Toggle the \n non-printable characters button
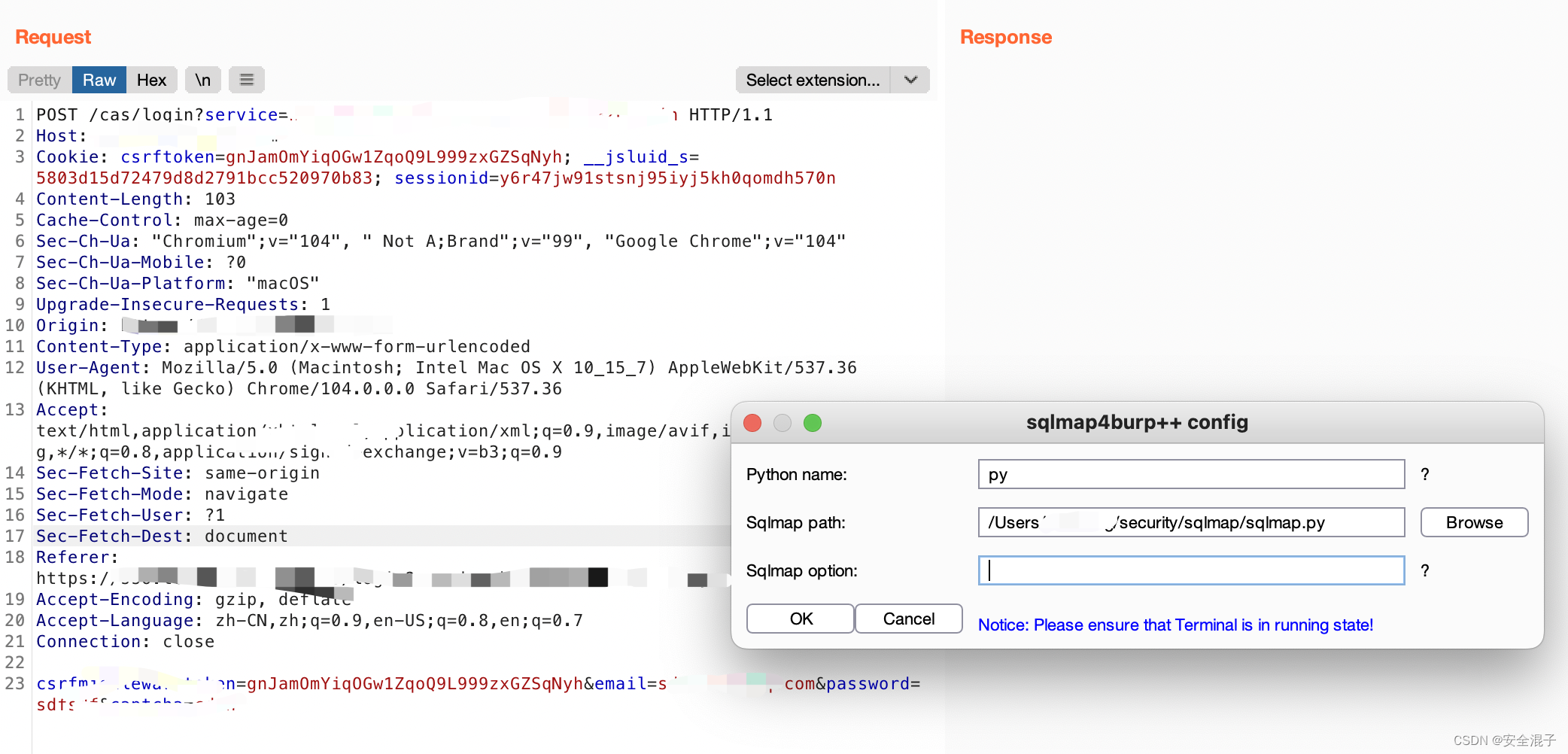 [x=202, y=80]
